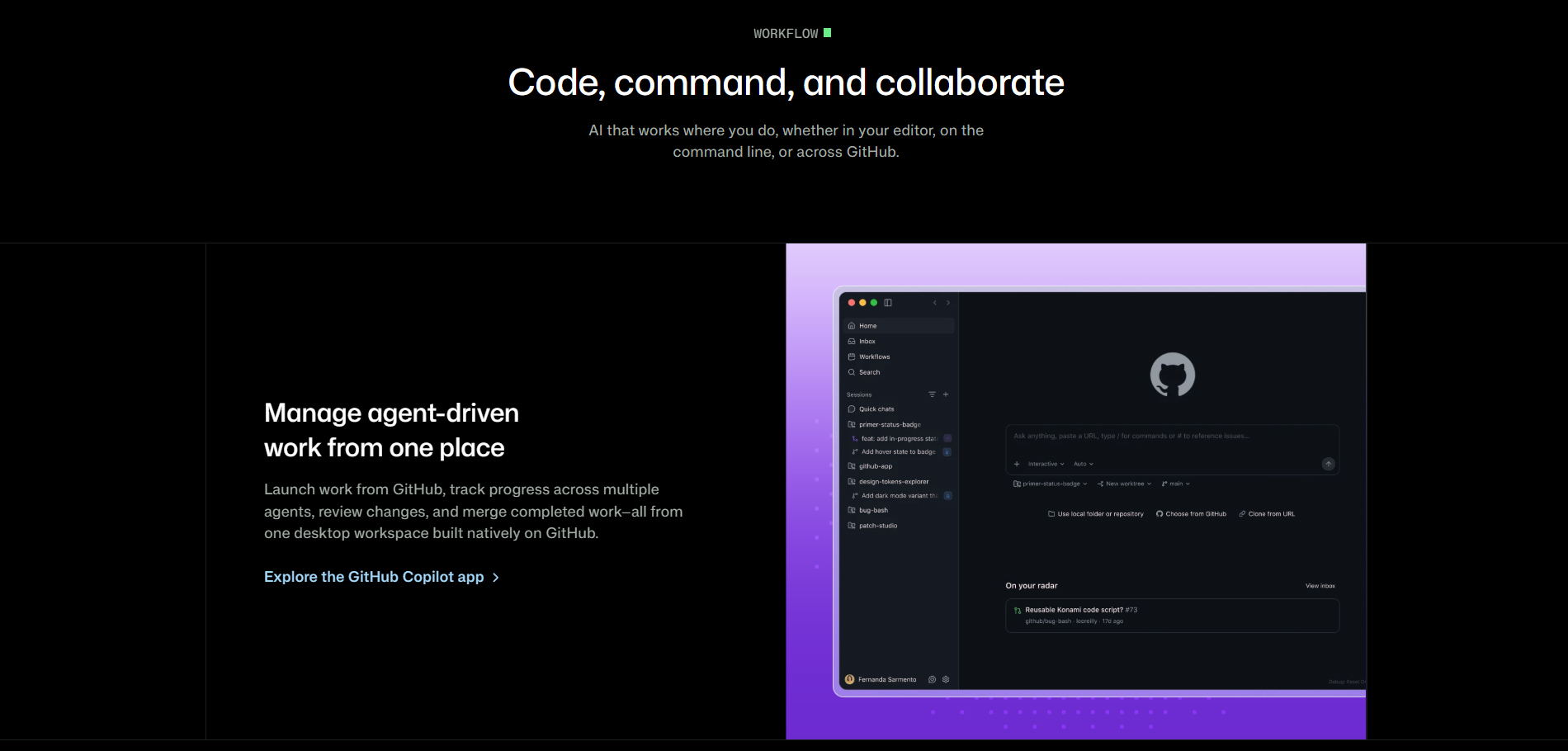Open the Add dark mode variant session

900,496
